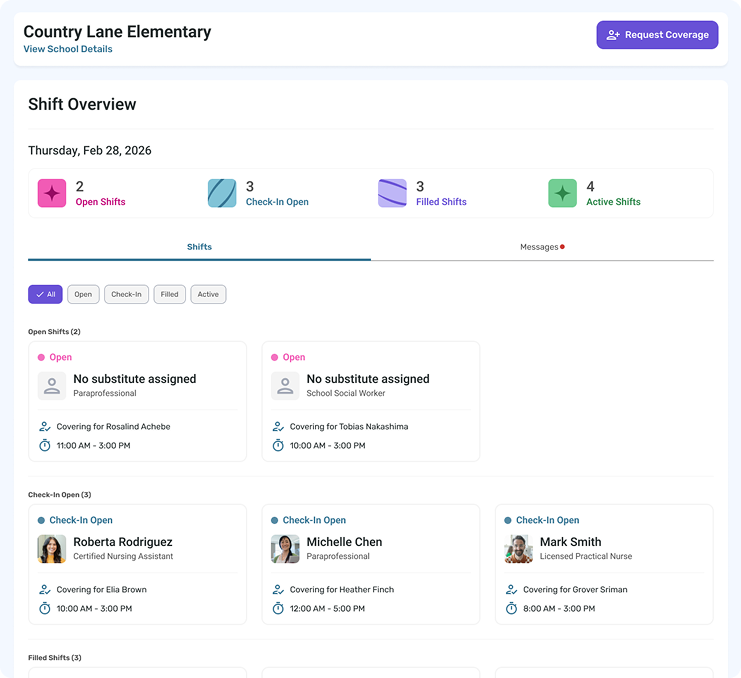
Task: Click the pink Open status dot on Tobias Nakashima card
Action: (275, 357)
